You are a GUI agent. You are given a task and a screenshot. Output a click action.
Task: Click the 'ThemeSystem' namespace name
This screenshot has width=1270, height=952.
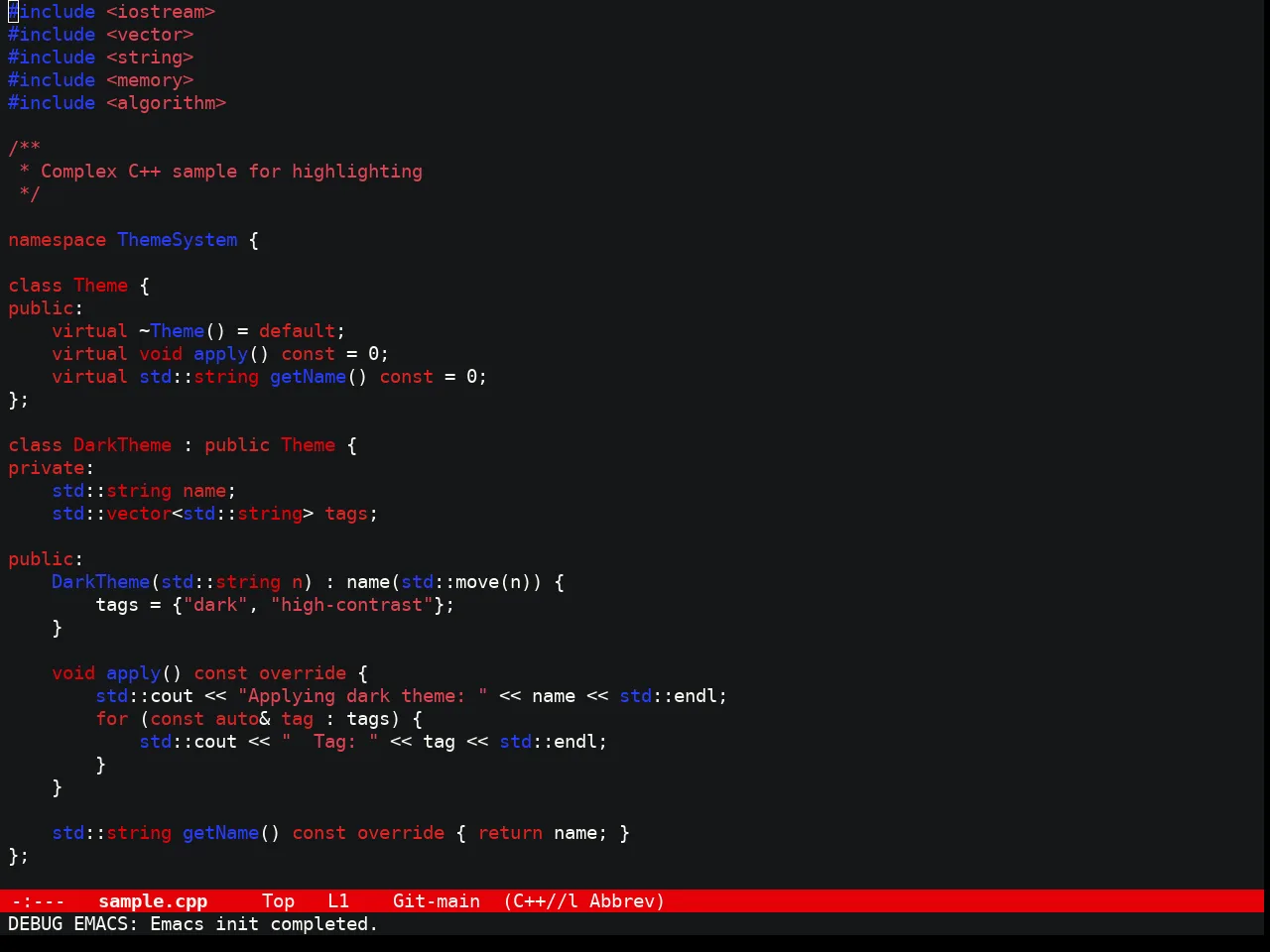(x=178, y=240)
